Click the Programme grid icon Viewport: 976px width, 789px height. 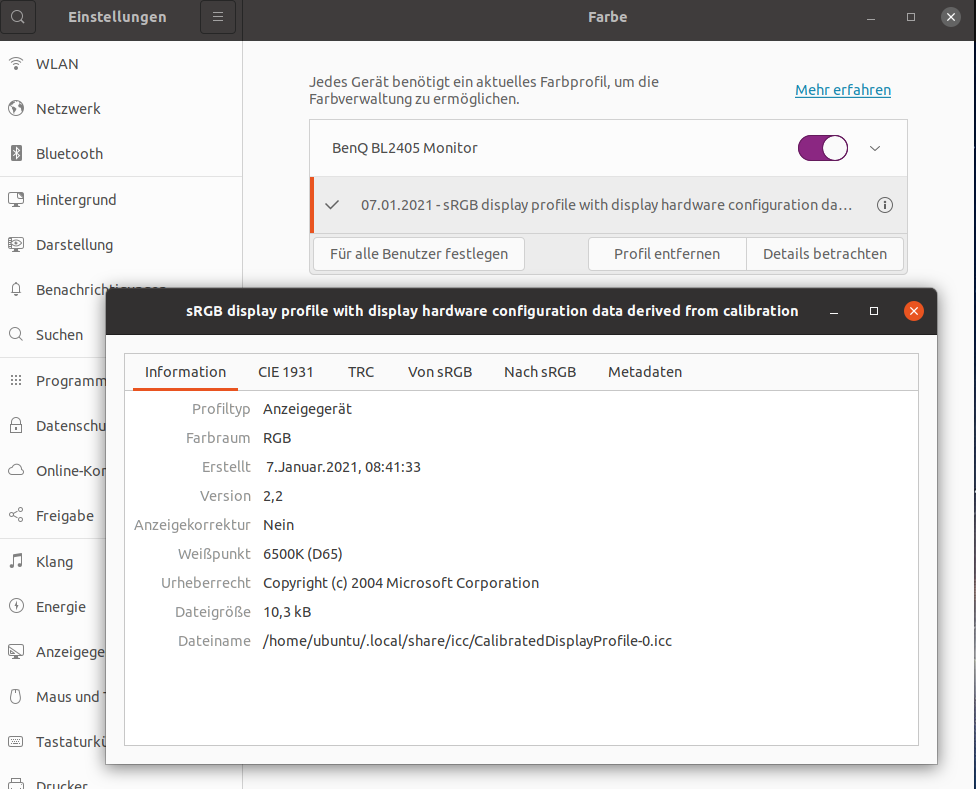coord(16,380)
